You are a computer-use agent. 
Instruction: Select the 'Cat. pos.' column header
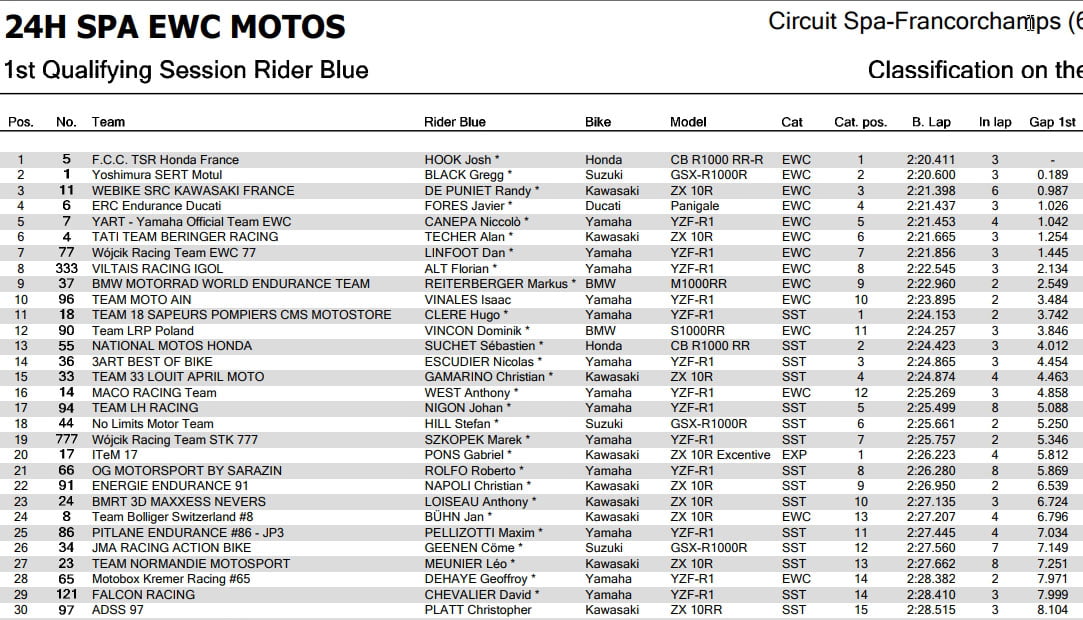point(860,122)
